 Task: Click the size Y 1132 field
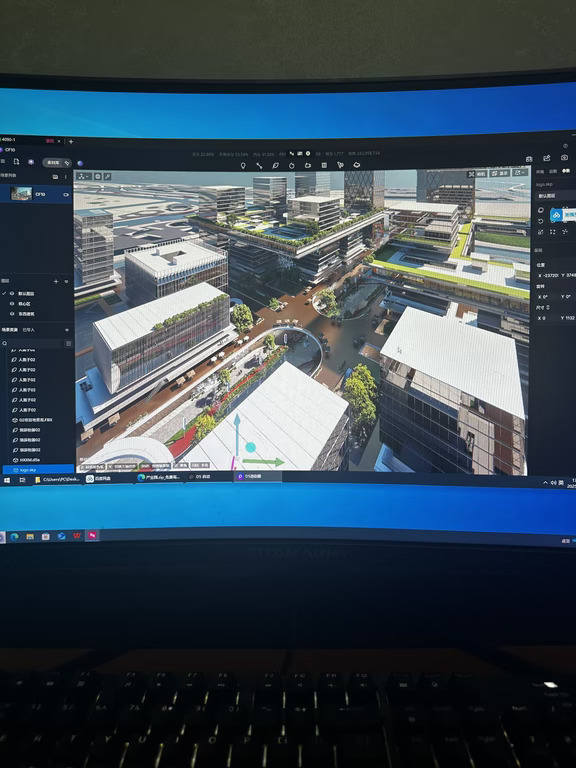(568, 317)
